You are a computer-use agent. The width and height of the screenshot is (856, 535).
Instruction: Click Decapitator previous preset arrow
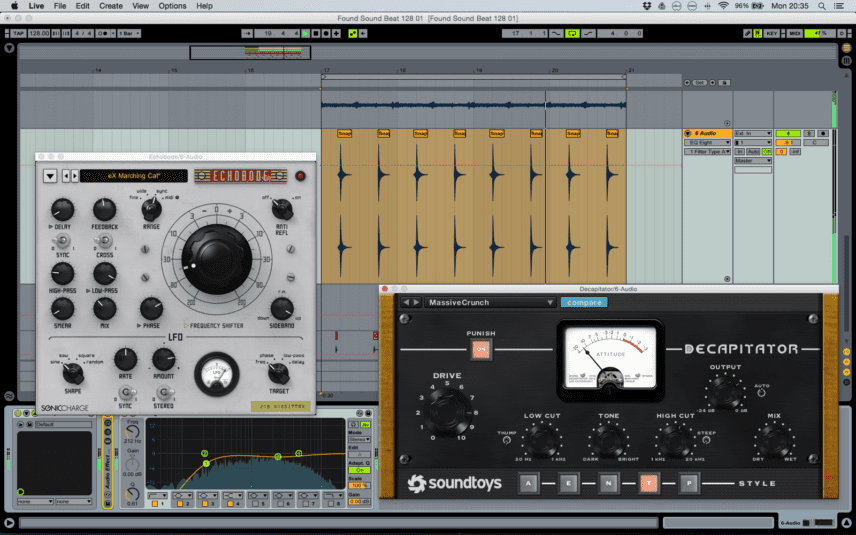click(406, 302)
